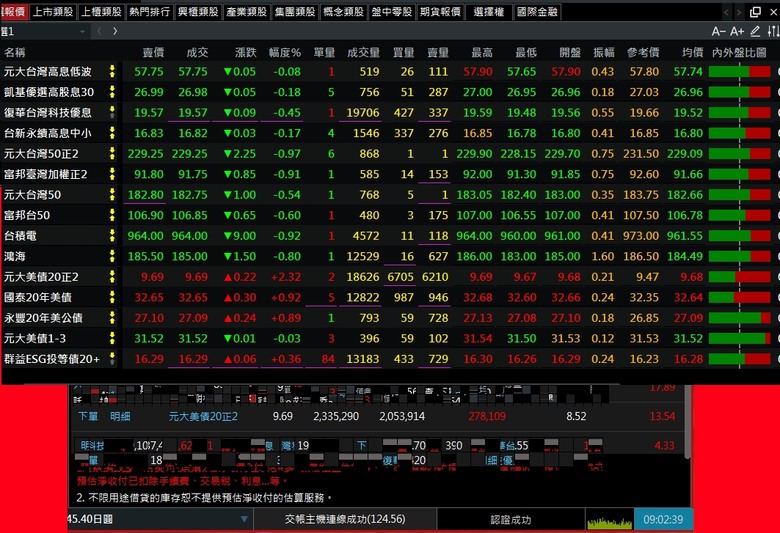Screen dimensions: 780x533
Task: Click the yellow icon beside 群益ESG投等債20+
Action: [112, 358]
